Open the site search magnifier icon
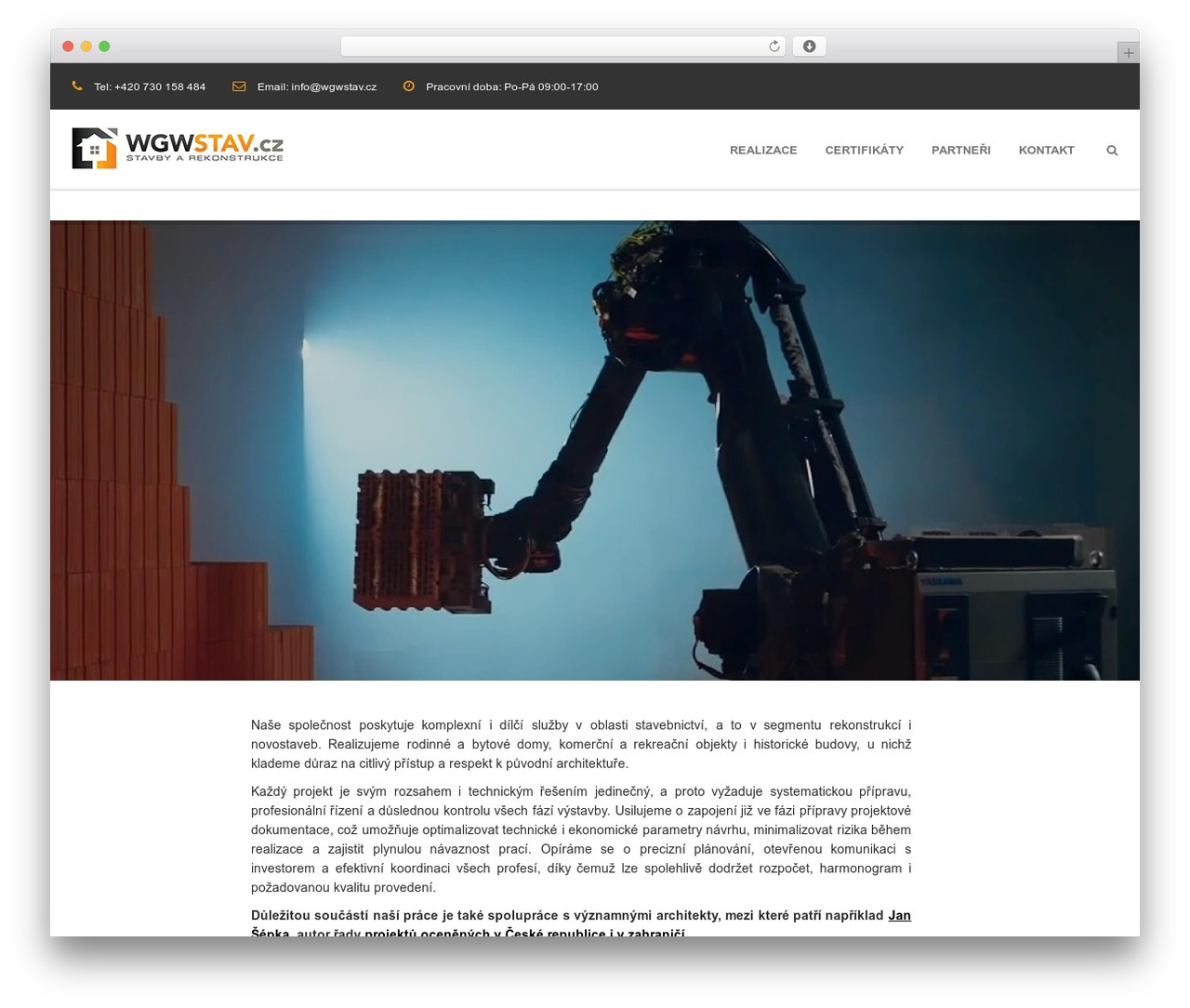Image resolution: width=1190 pixels, height=1008 pixels. coord(1112,151)
